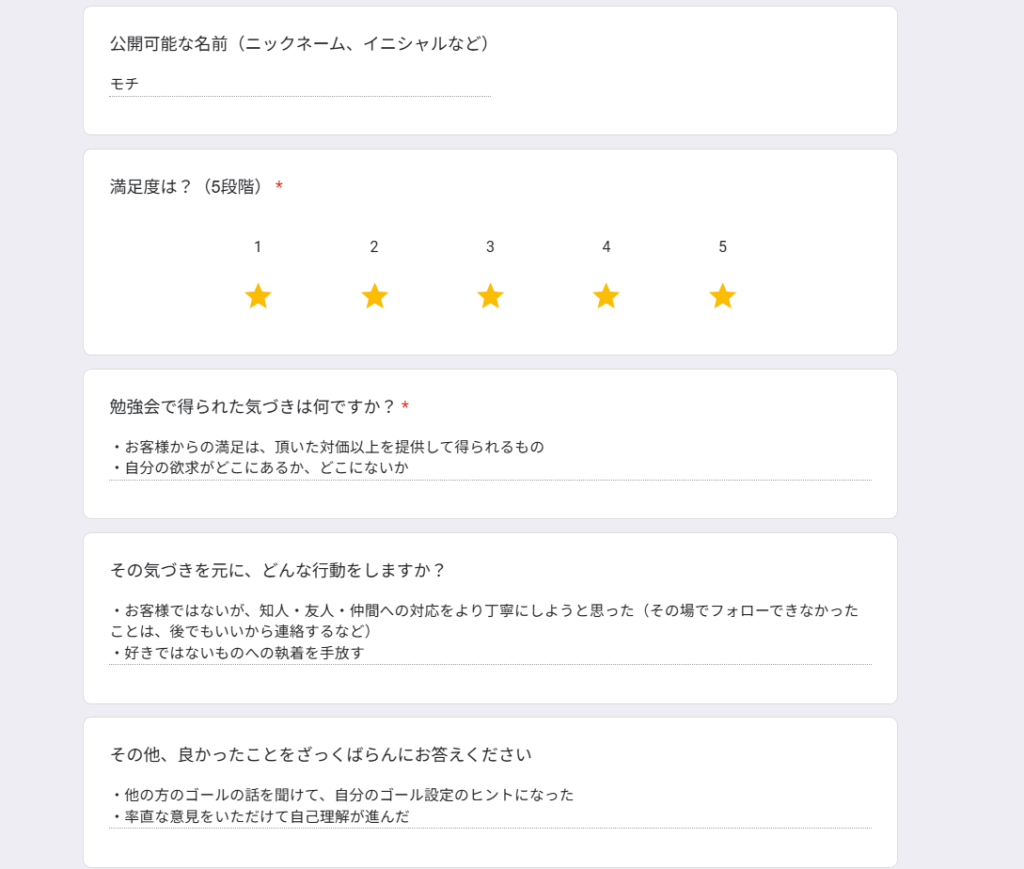Viewport: 1024px width, 869px height.
Task: Select the star under rating 4
Action: coord(606,296)
